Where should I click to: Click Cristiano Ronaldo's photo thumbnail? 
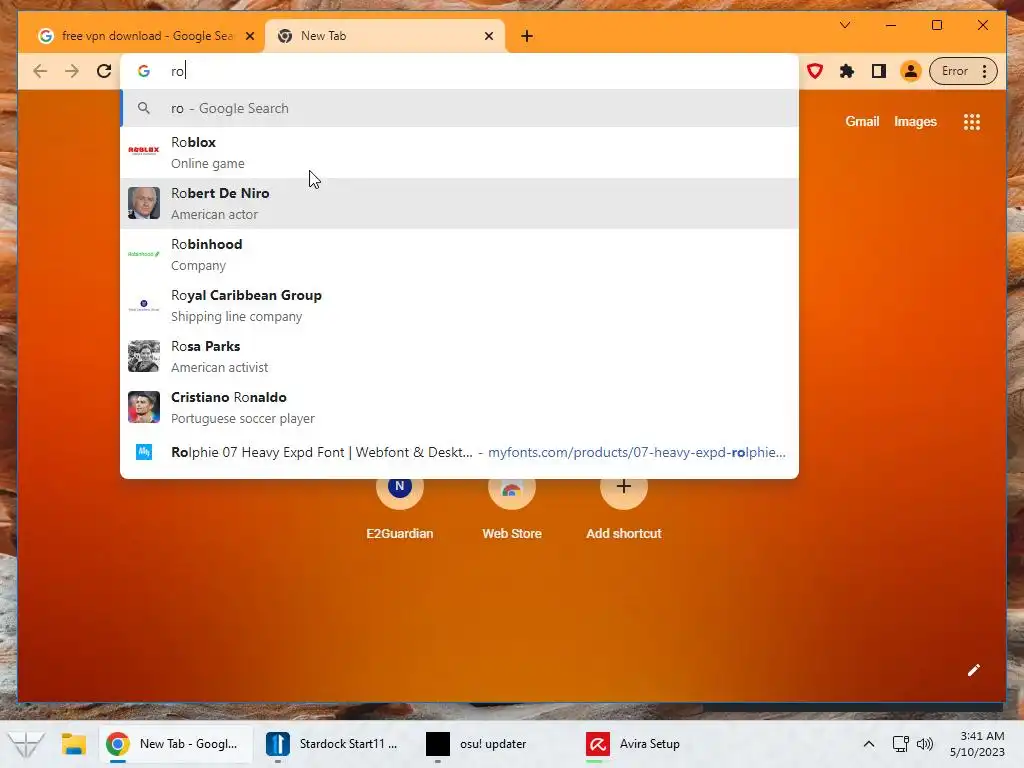tap(144, 407)
